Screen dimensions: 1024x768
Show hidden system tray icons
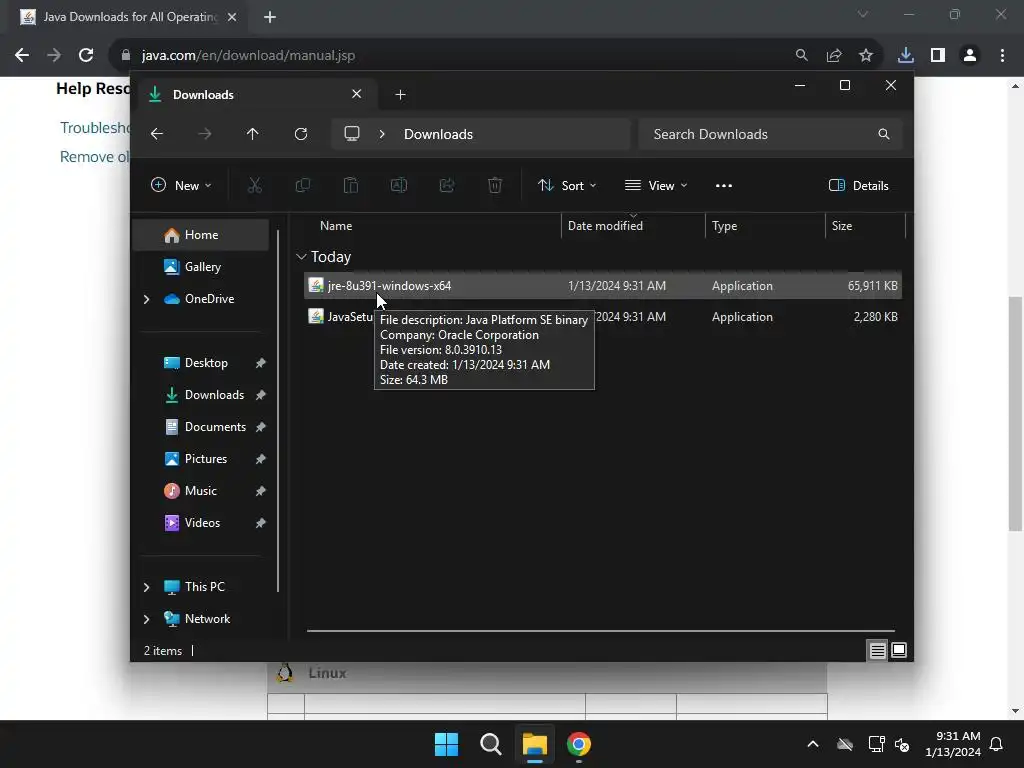tap(813, 744)
